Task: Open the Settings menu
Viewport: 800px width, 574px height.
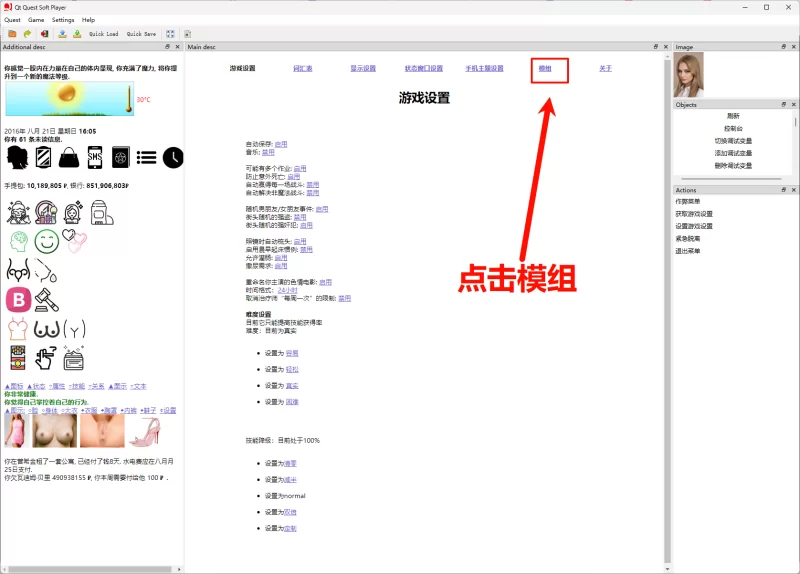Action: pyautogui.click(x=63, y=20)
